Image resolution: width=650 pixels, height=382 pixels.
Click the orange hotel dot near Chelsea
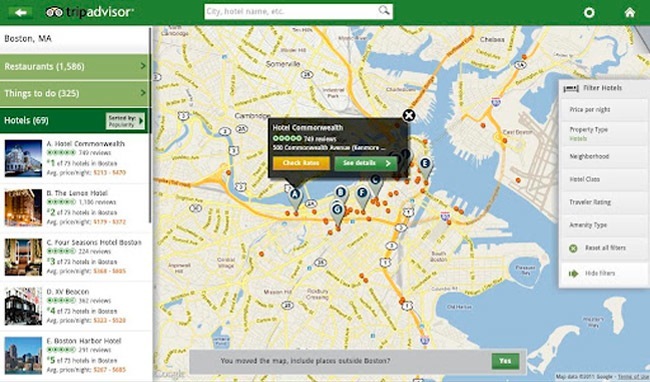point(524,57)
